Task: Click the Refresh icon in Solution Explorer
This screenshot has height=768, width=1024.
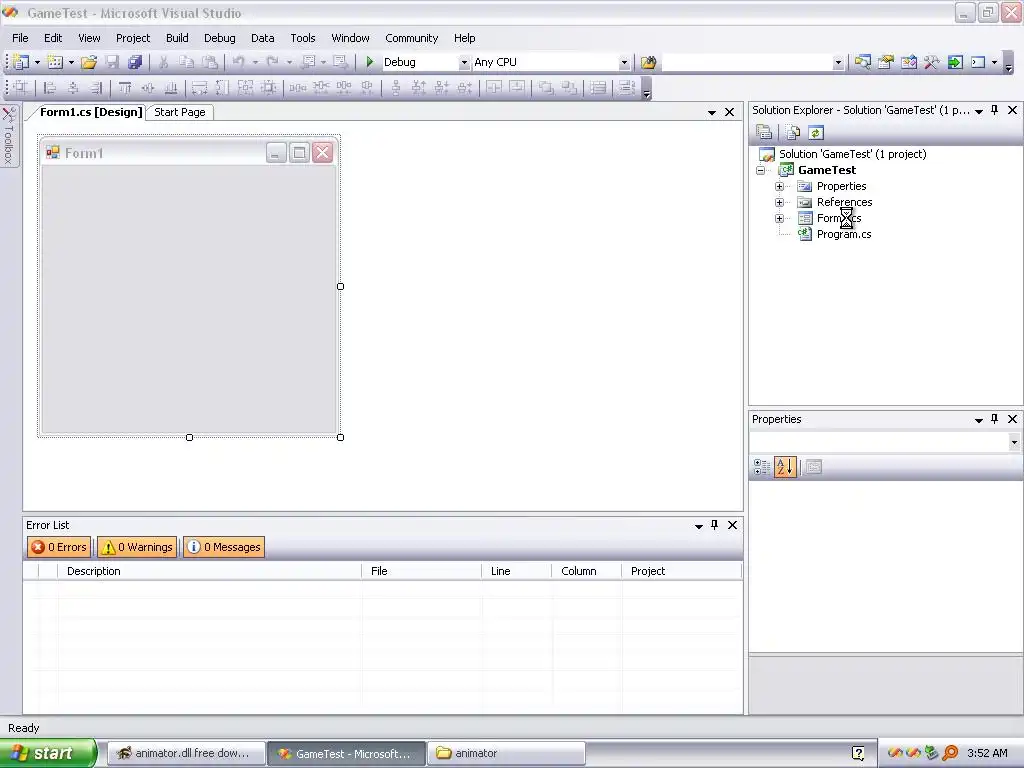Action: click(x=816, y=133)
